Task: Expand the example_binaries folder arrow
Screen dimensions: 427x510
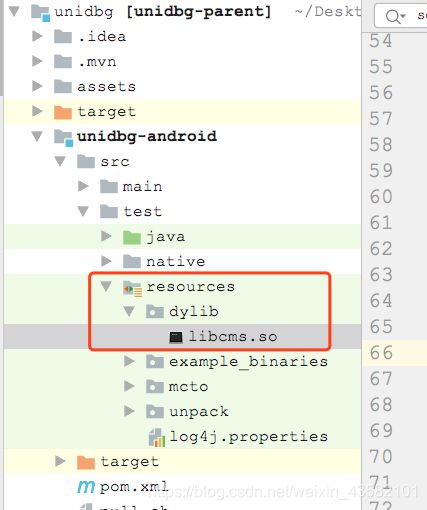Action: (129, 361)
